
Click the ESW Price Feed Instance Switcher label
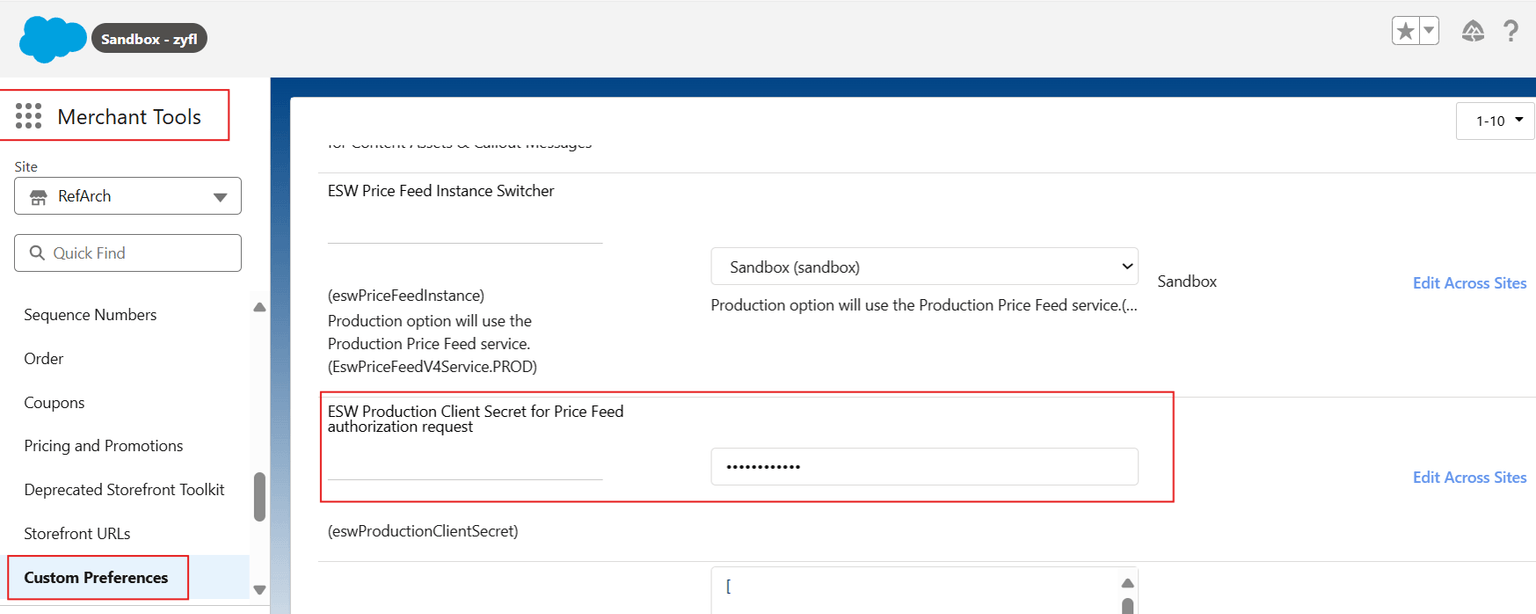pyautogui.click(x=441, y=191)
